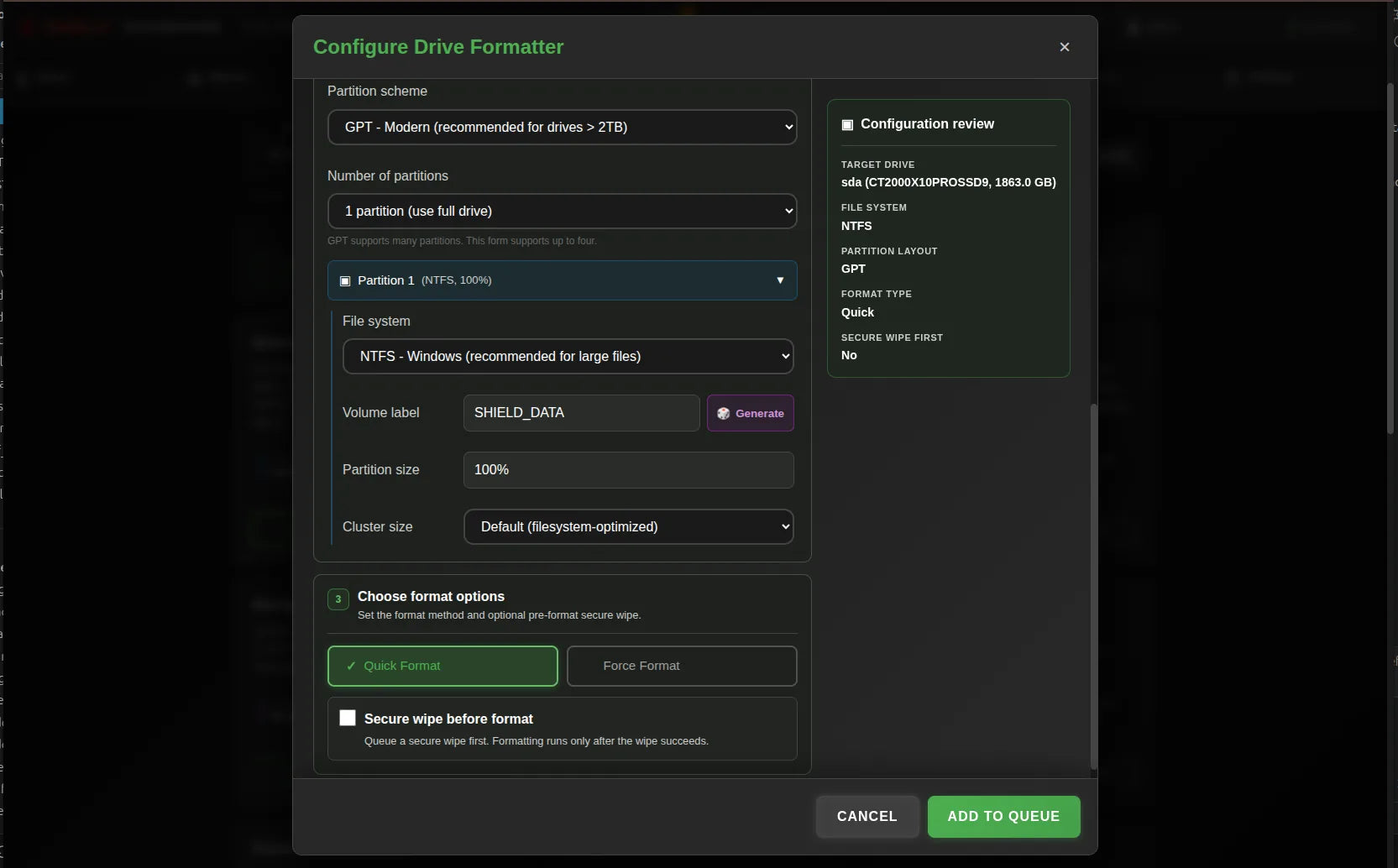Click the sda target drive text
Viewport: 1398px width, 868px height.
pyautogui.click(x=949, y=182)
